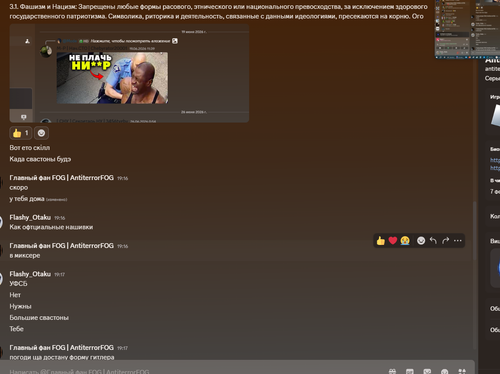The width and height of the screenshot is (500, 374).
Task: React with the red heart emoji
Action: 393,241
